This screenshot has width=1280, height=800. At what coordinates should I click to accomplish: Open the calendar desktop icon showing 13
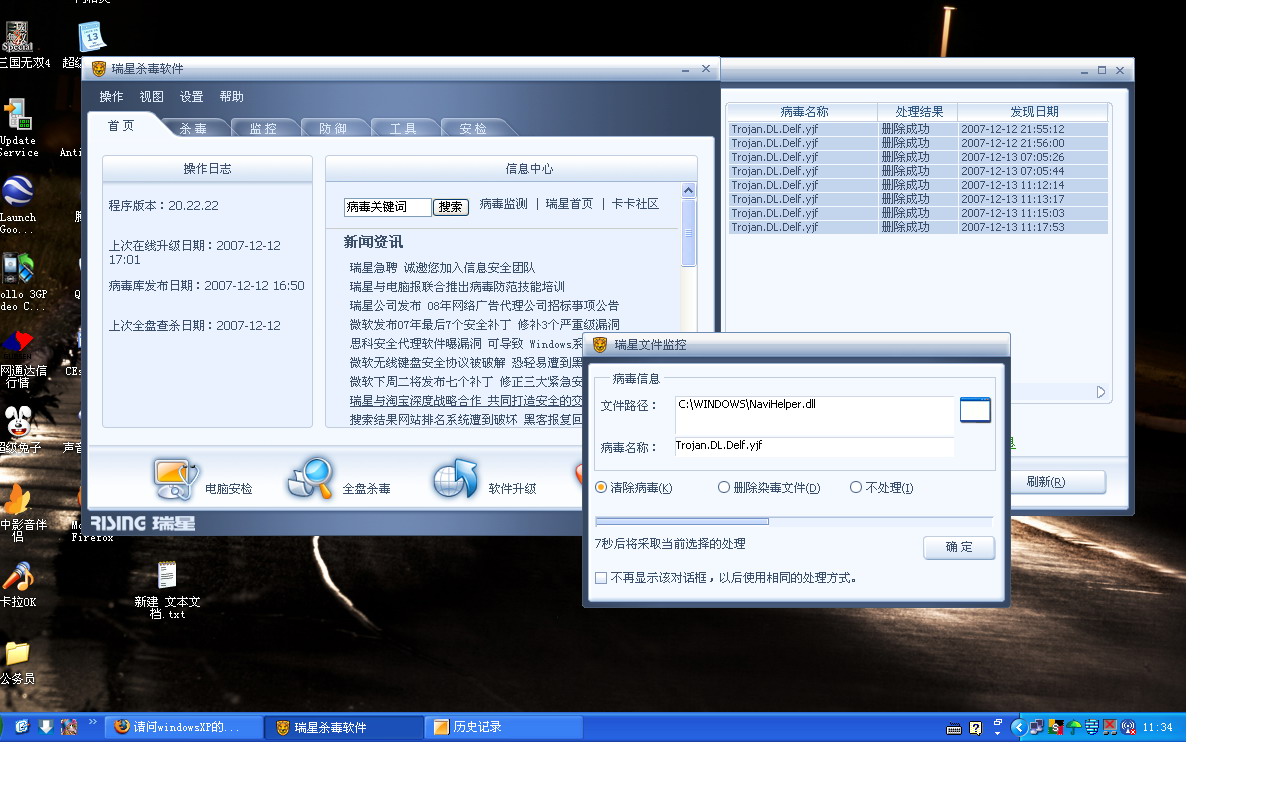92,37
